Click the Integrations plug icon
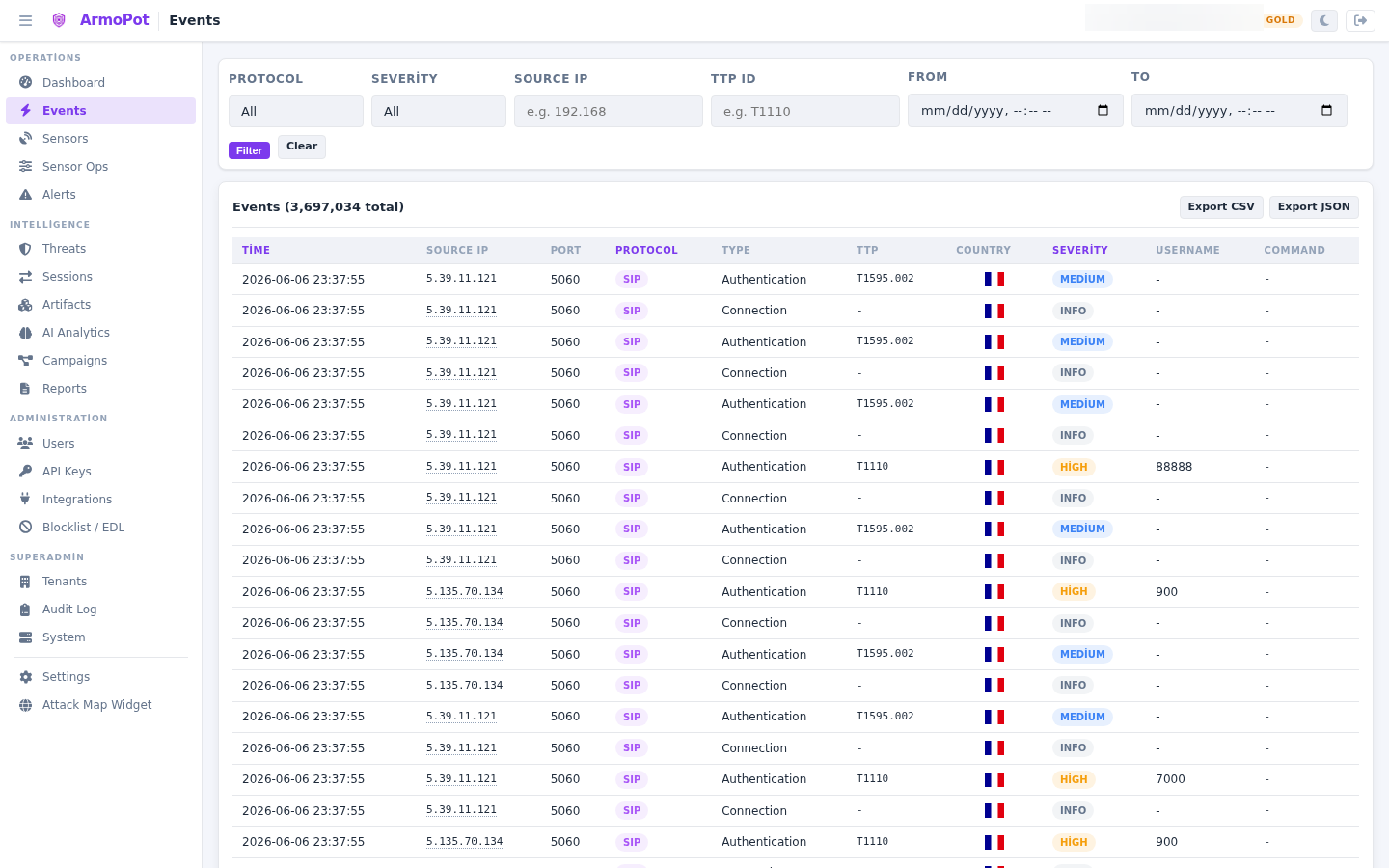This screenshot has width=1389, height=868. click(x=26, y=500)
